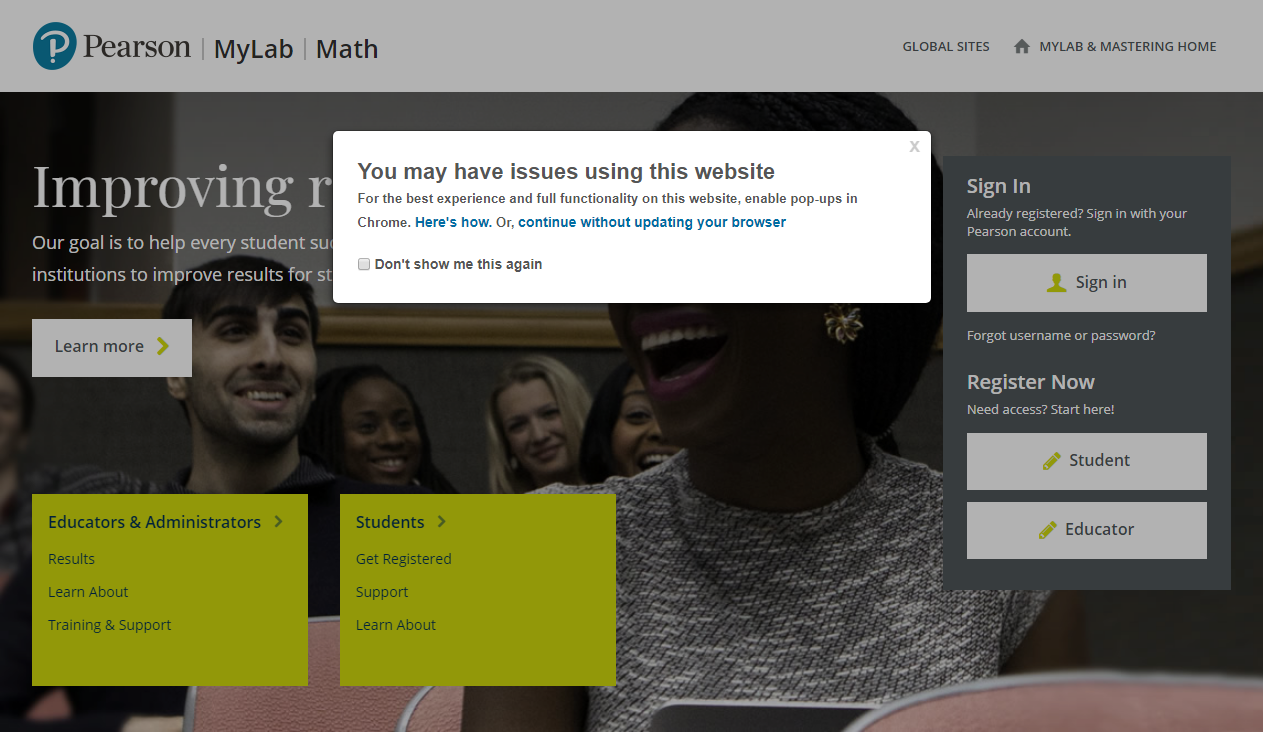Click the green arrow on Learn more

pos(163,347)
